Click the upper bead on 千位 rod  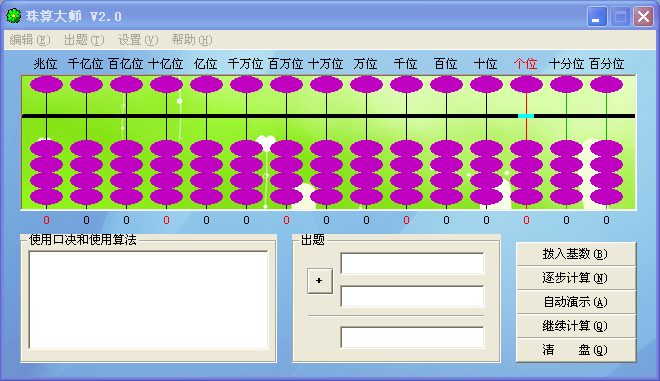406,84
